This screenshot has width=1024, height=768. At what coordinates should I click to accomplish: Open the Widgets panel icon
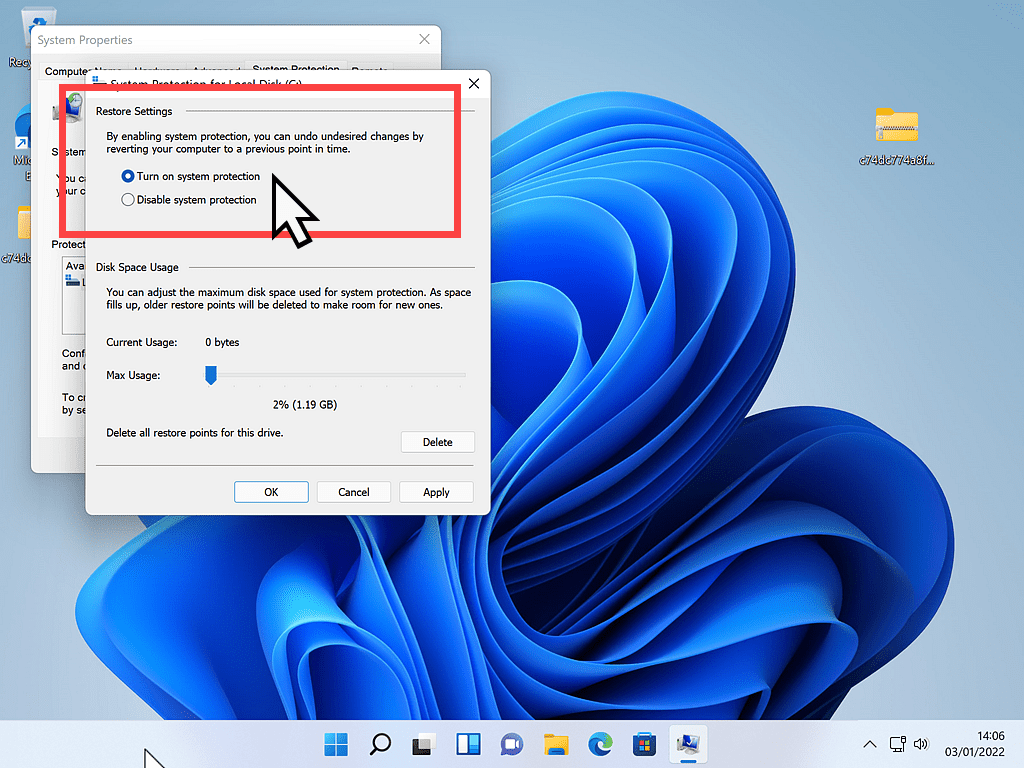(x=467, y=744)
